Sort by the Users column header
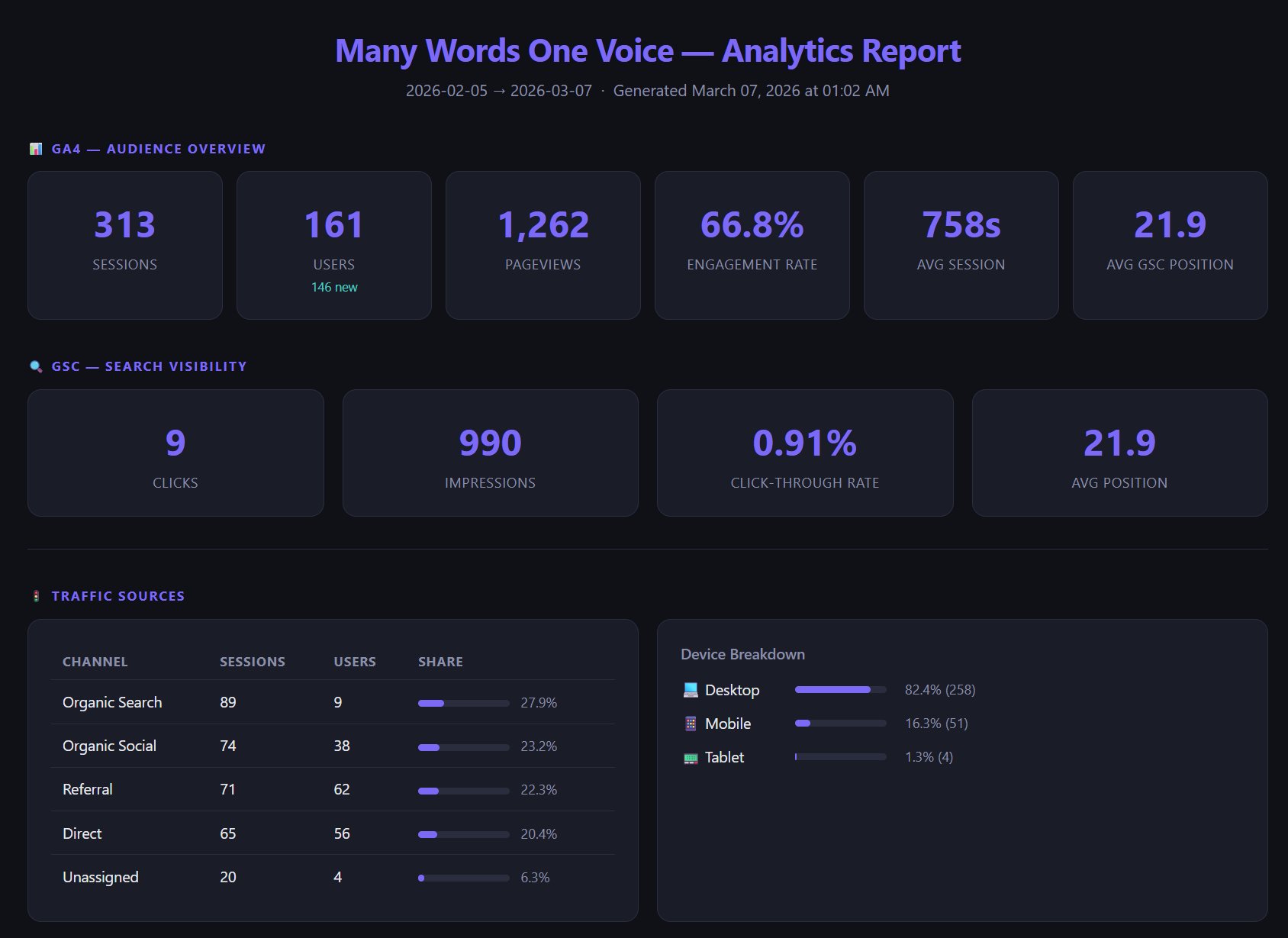The width and height of the screenshot is (1288, 938). pyautogui.click(x=354, y=662)
